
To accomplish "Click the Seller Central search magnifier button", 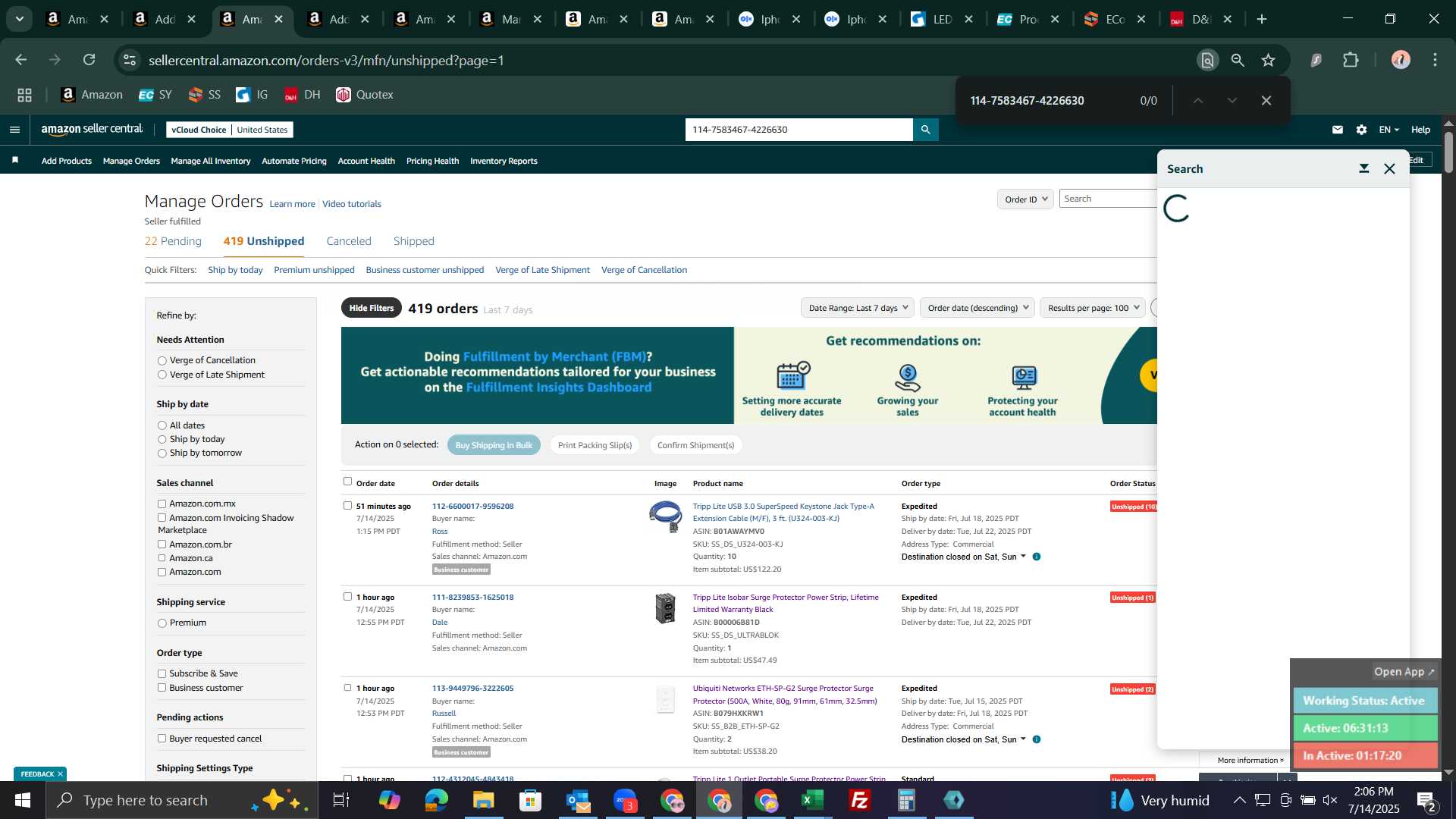I will pyautogui.click(x=925, y=130).
